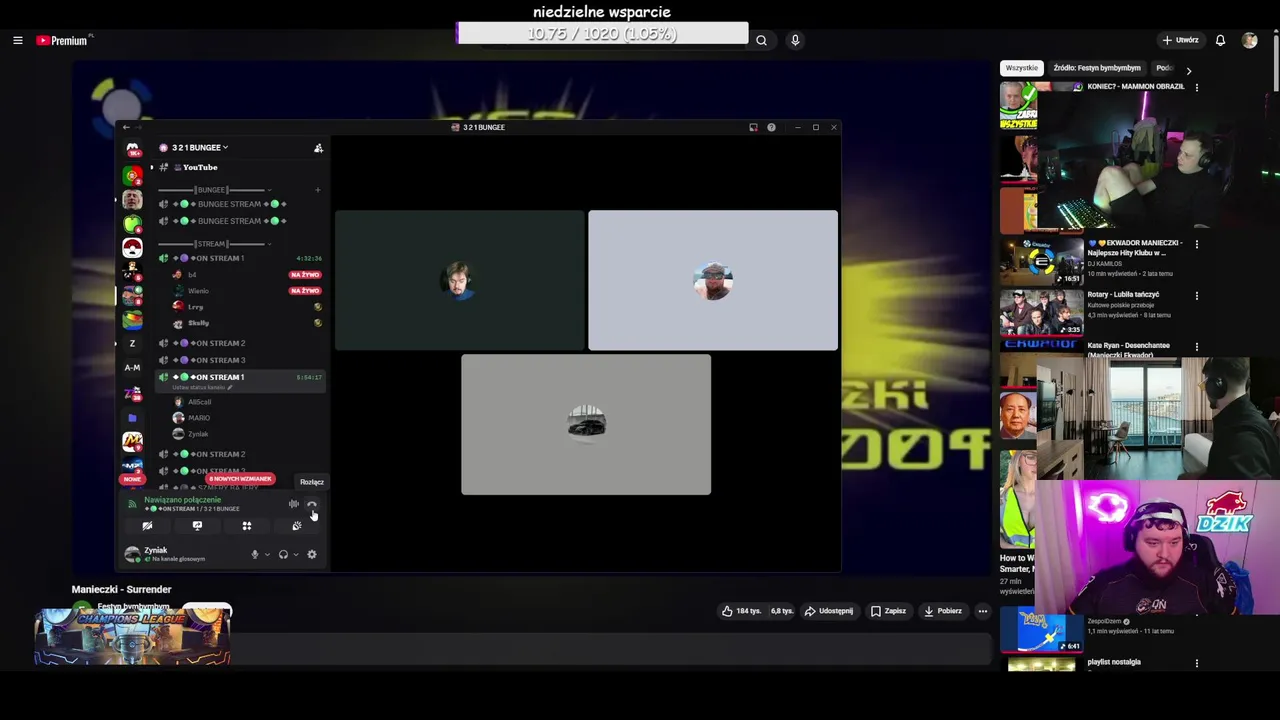Click the Udostępnij share button
The width and height of the screenshot is (1280, 720).
click(x=829, y=611)
